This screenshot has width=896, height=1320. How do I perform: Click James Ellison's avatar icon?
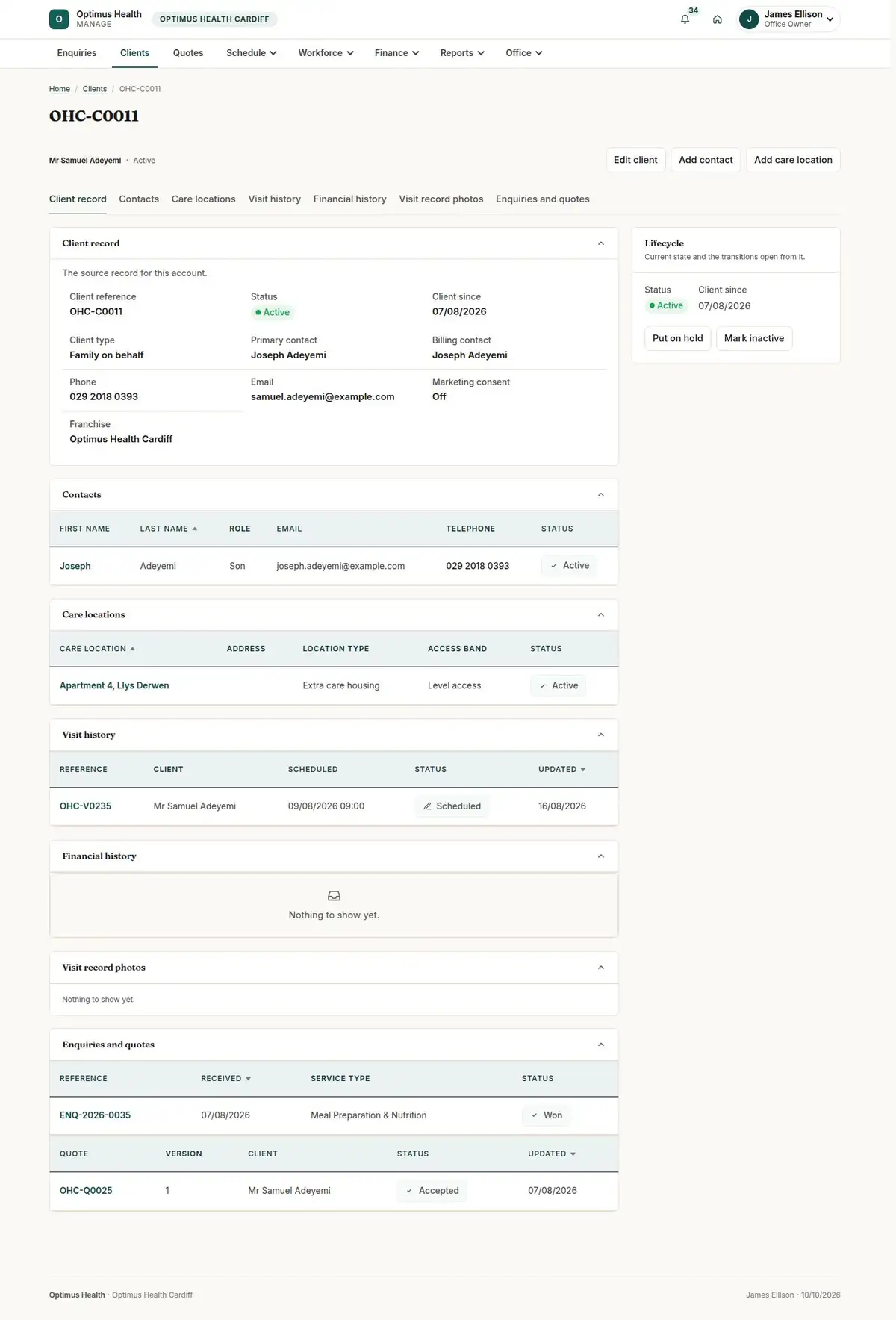pos(749,19)
